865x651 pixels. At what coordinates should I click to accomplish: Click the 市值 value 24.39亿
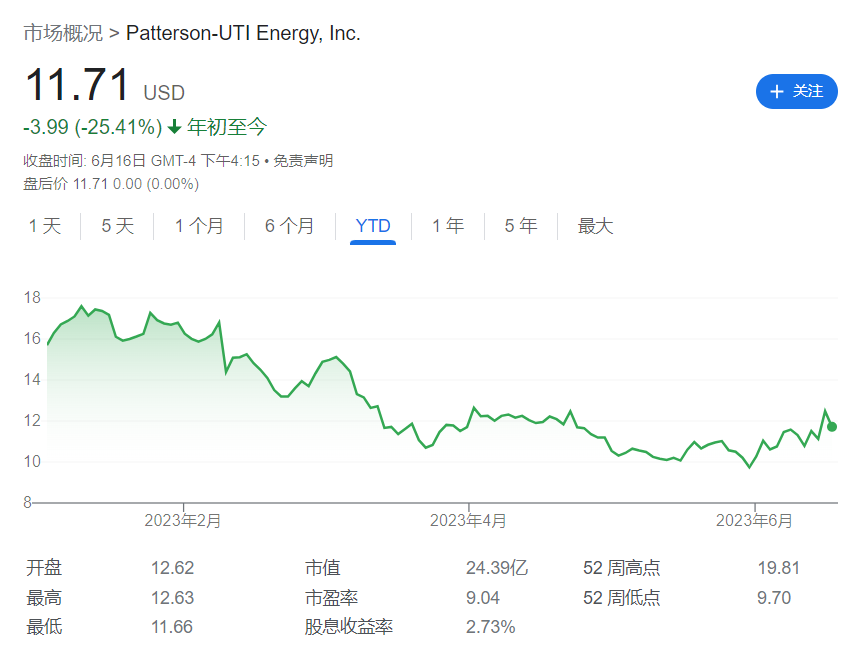(497, 568)
